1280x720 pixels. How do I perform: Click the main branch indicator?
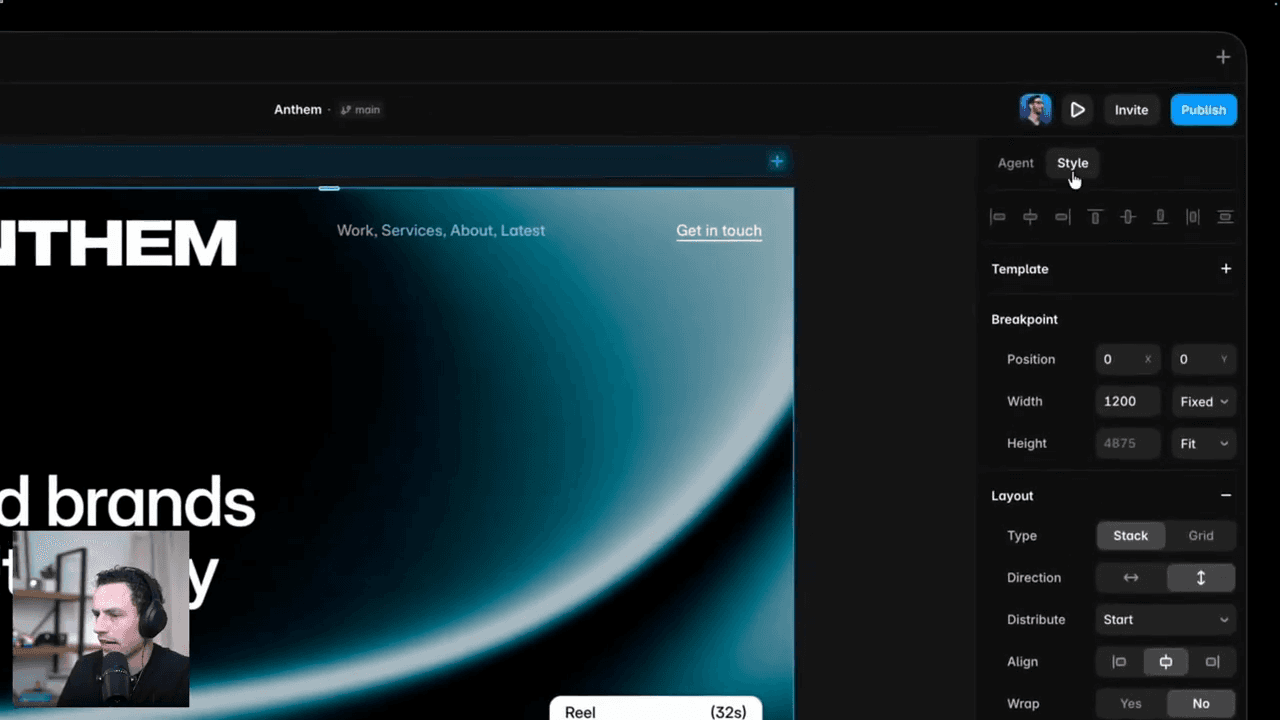point(361,110)
